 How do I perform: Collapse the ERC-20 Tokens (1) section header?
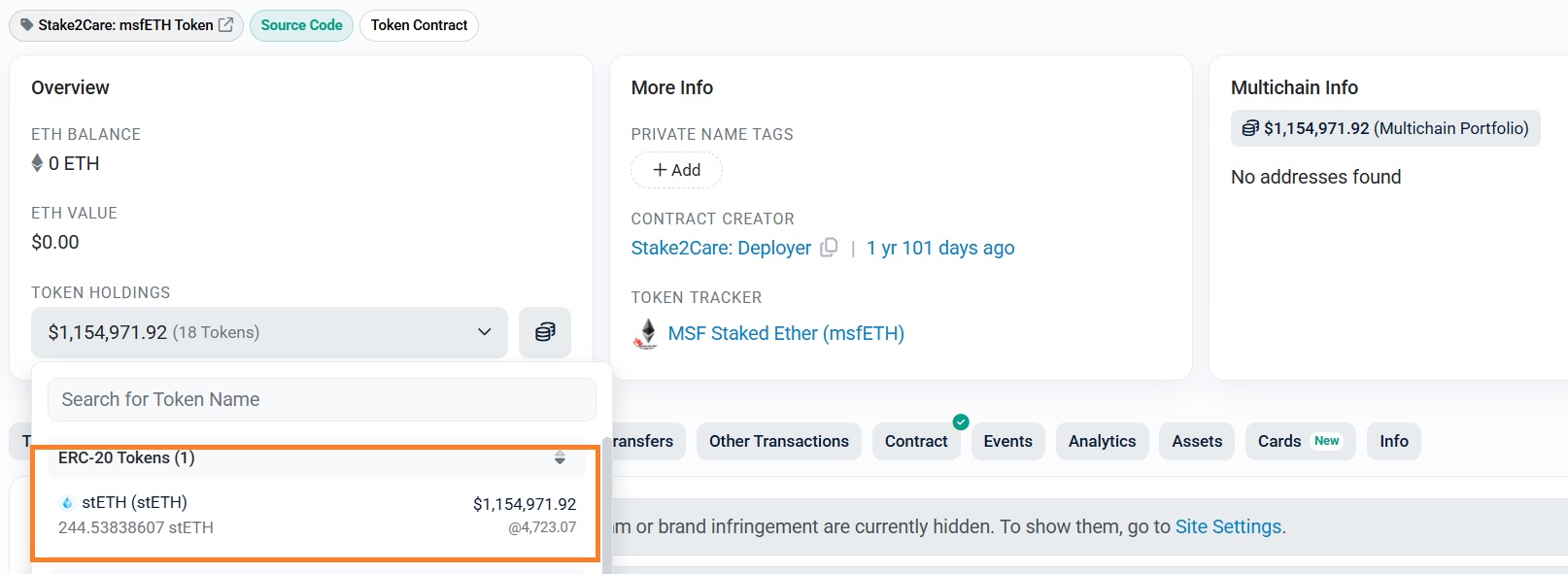pos(126,457)
